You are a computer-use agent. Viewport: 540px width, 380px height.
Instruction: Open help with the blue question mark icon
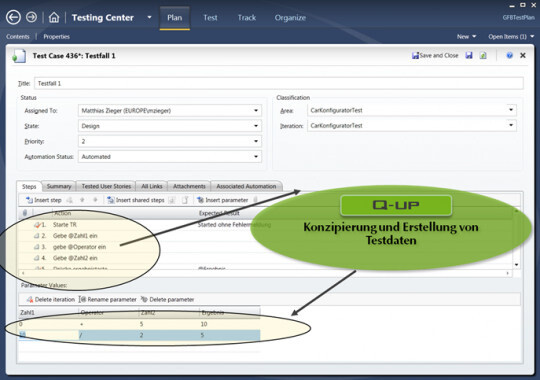(509, 55)
